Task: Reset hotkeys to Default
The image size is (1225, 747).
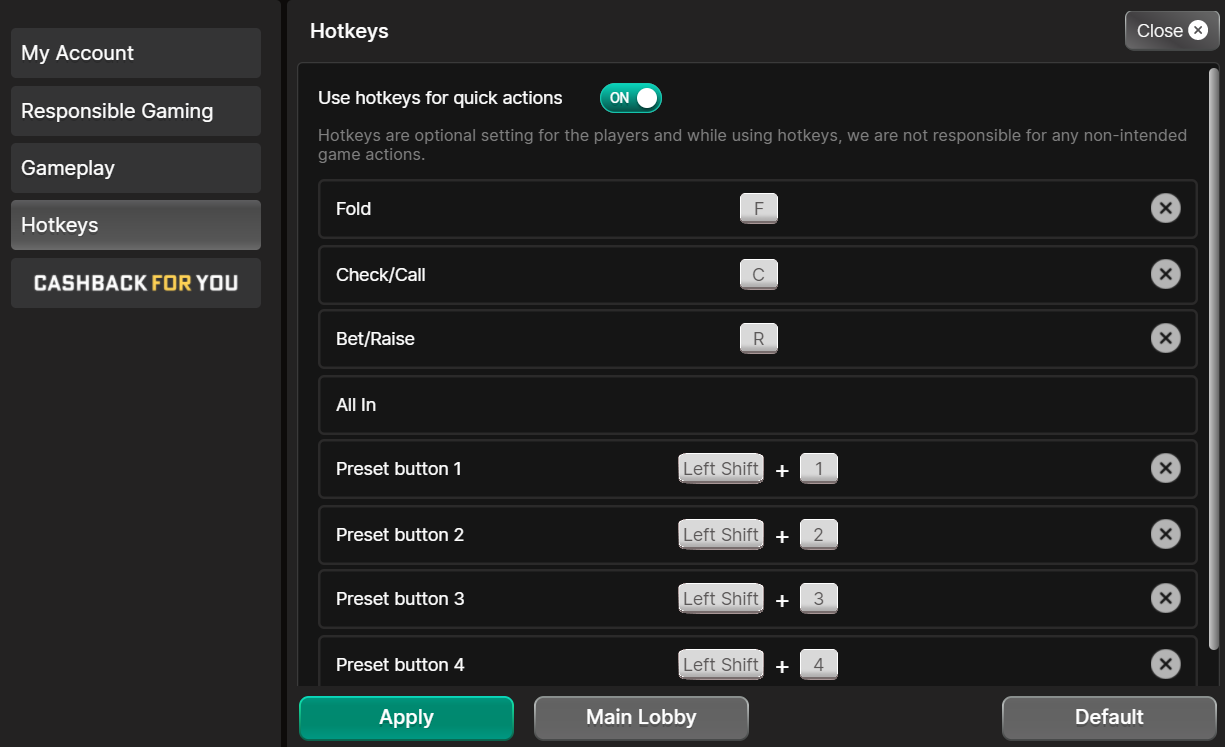Action: tap(1108, 717)
